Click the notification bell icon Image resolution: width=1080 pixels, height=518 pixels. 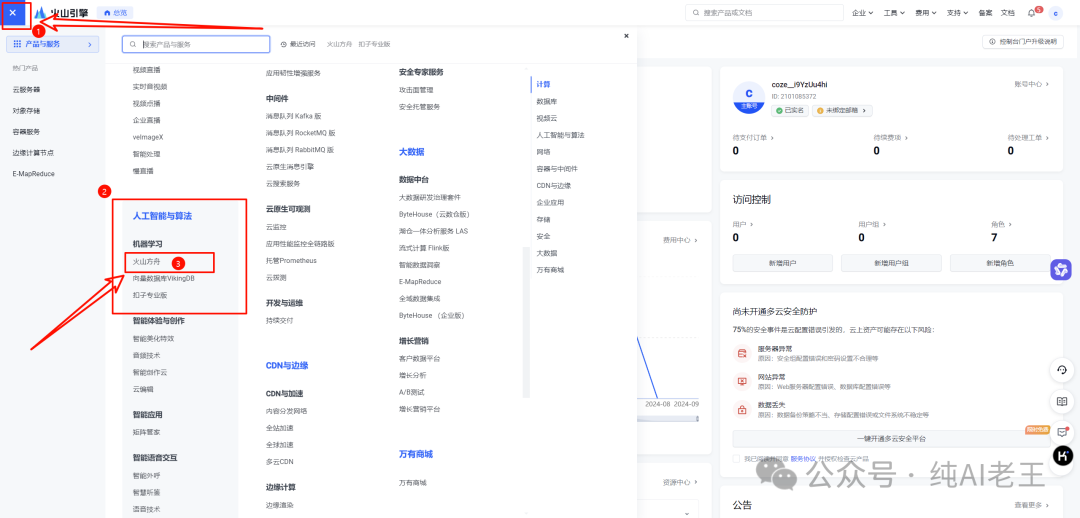tap(1031, 12)
